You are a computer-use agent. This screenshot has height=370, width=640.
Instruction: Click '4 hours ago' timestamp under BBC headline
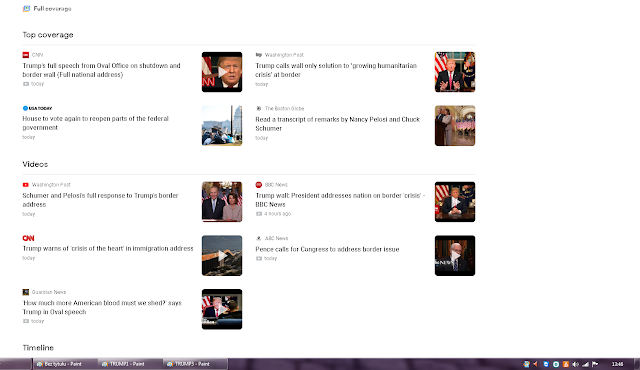pyautogui.click(x=278, y=214)
